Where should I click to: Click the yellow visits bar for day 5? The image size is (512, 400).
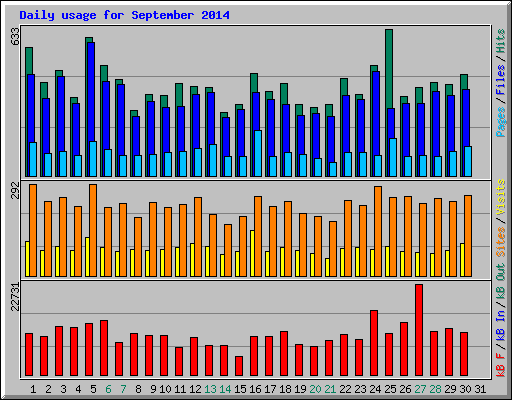[x=87, y=257]
